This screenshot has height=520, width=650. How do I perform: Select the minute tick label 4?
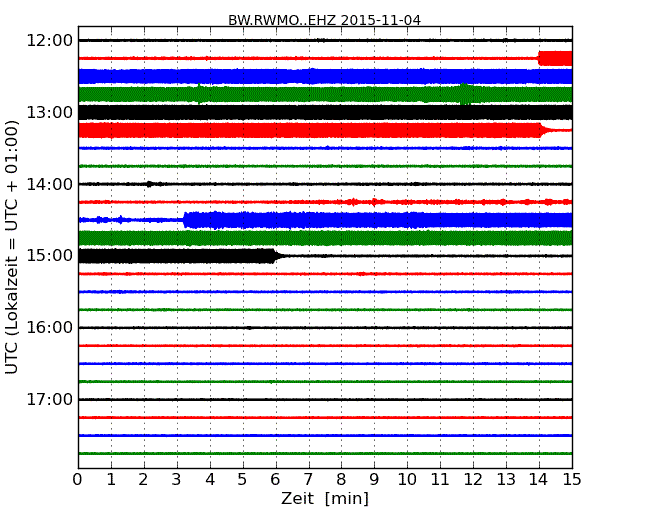pyautogui.click(x=210, y=480)
